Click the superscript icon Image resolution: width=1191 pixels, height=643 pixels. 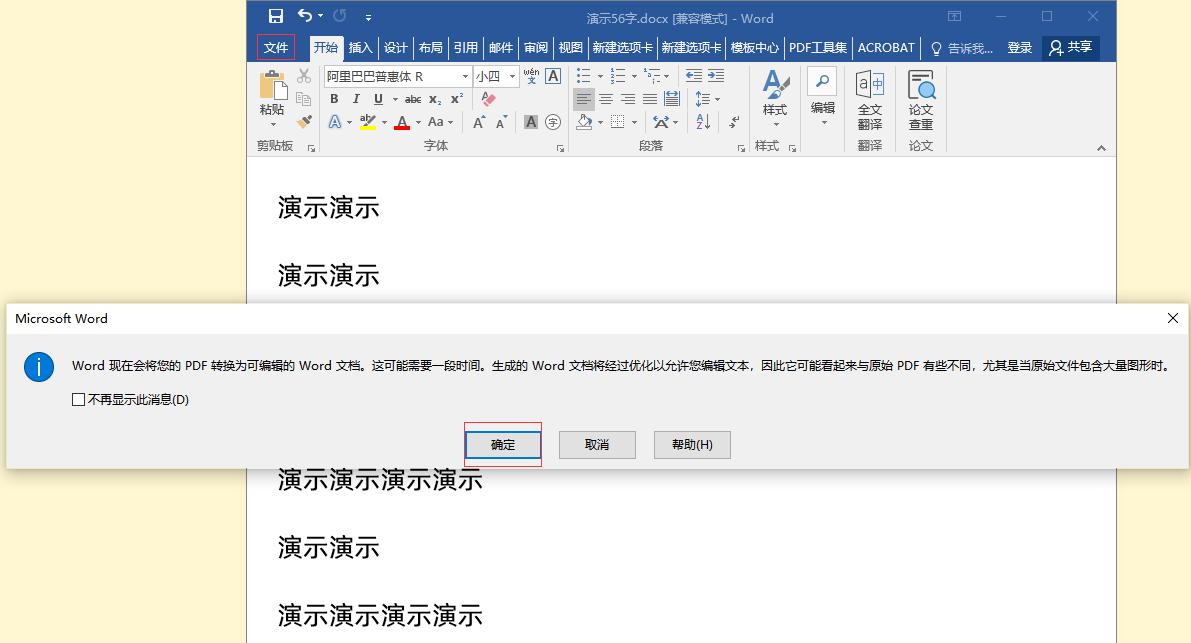click(x=455, y=99)
